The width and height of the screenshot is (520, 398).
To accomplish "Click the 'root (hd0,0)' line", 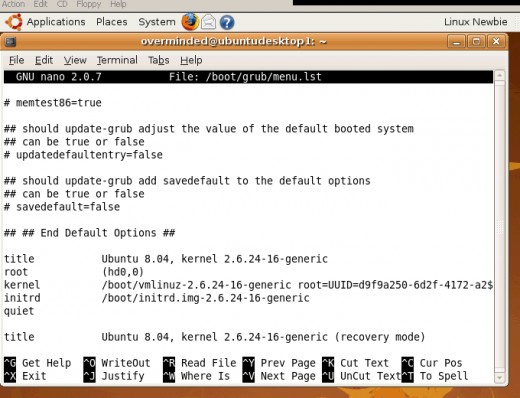I will coord(74,272).
